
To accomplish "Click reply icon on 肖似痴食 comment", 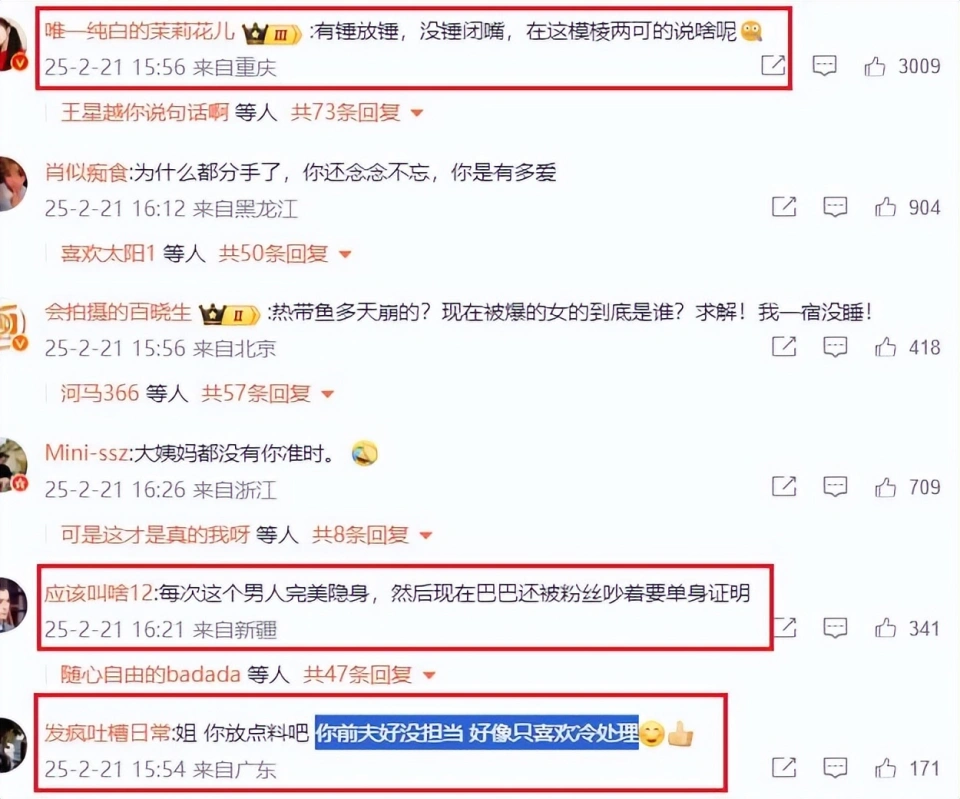I will click(835, 207).
